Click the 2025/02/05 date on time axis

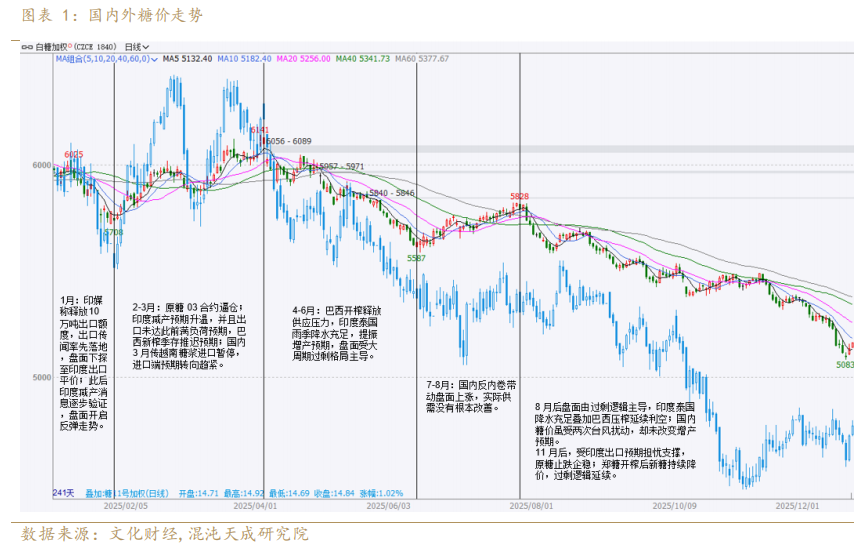123,506
